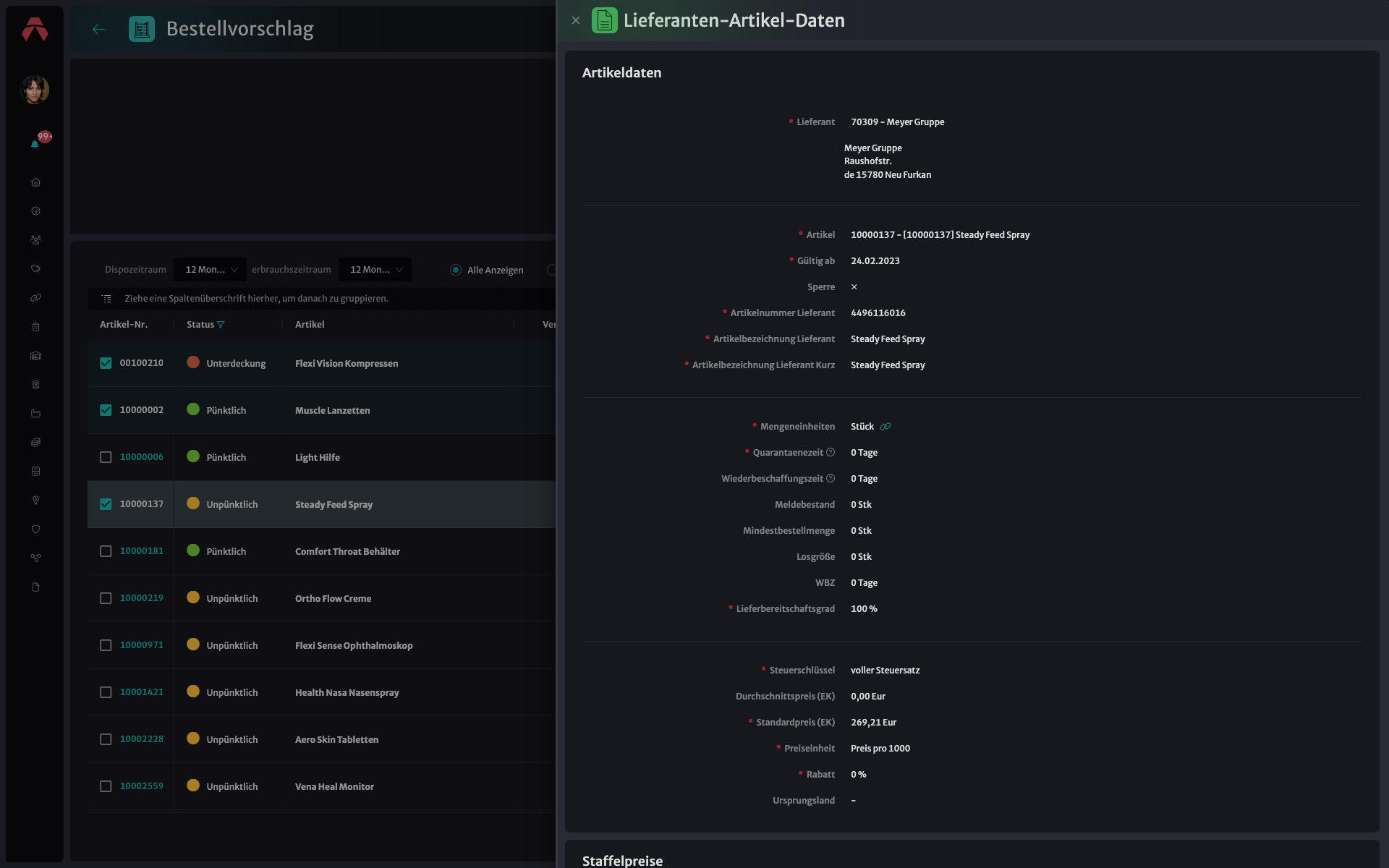This screenshot has width=1389, height=868.
Task: Open the chain link icon in sidebar
Action: point(35,298)
